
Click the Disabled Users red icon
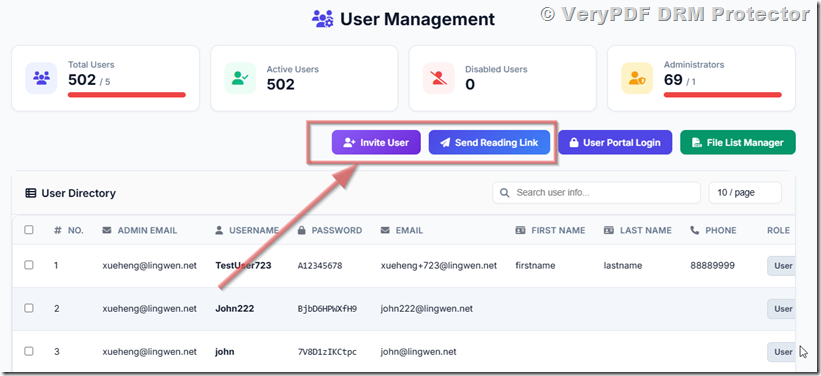pos(438,78)
